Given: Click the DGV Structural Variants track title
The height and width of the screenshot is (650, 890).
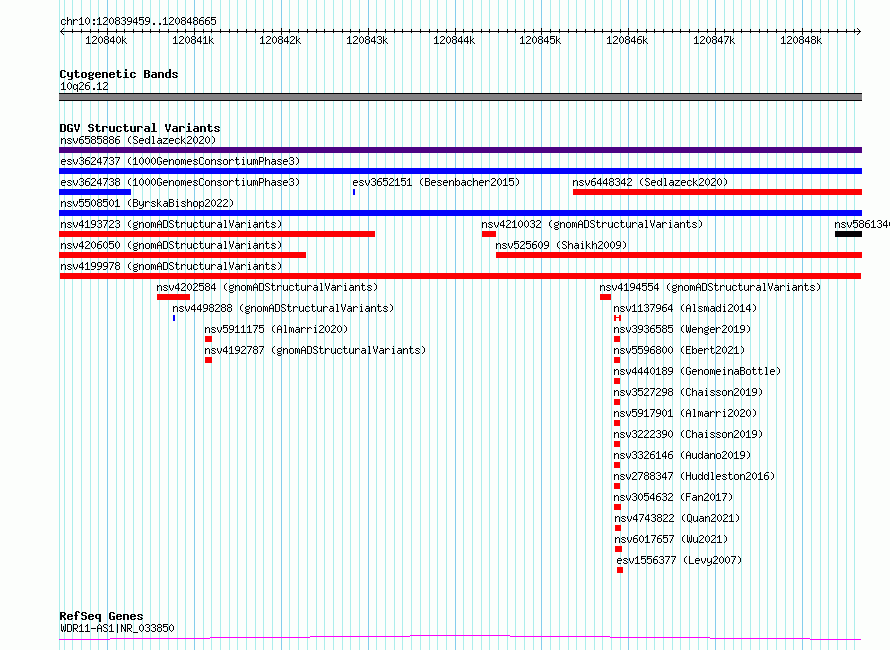Looking at the screenshot, I should (x=140, y=128).
